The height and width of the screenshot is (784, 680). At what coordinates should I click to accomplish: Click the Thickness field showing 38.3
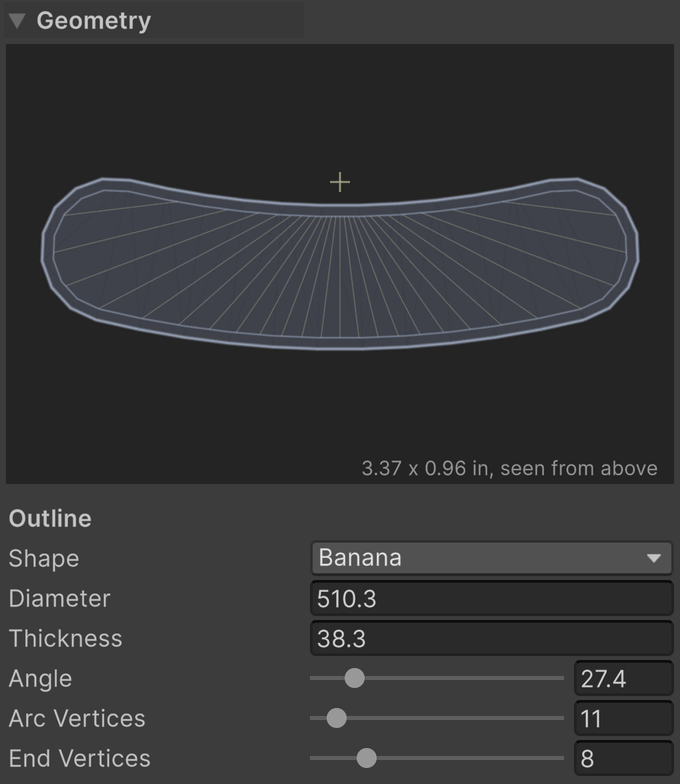click(x=492, y=638)
